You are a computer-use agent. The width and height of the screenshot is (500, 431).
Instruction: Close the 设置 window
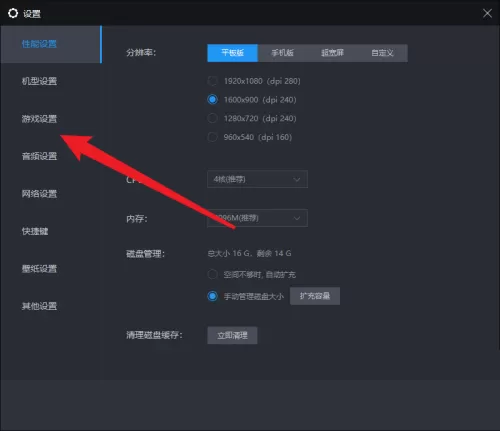click(x=487, y=13)
